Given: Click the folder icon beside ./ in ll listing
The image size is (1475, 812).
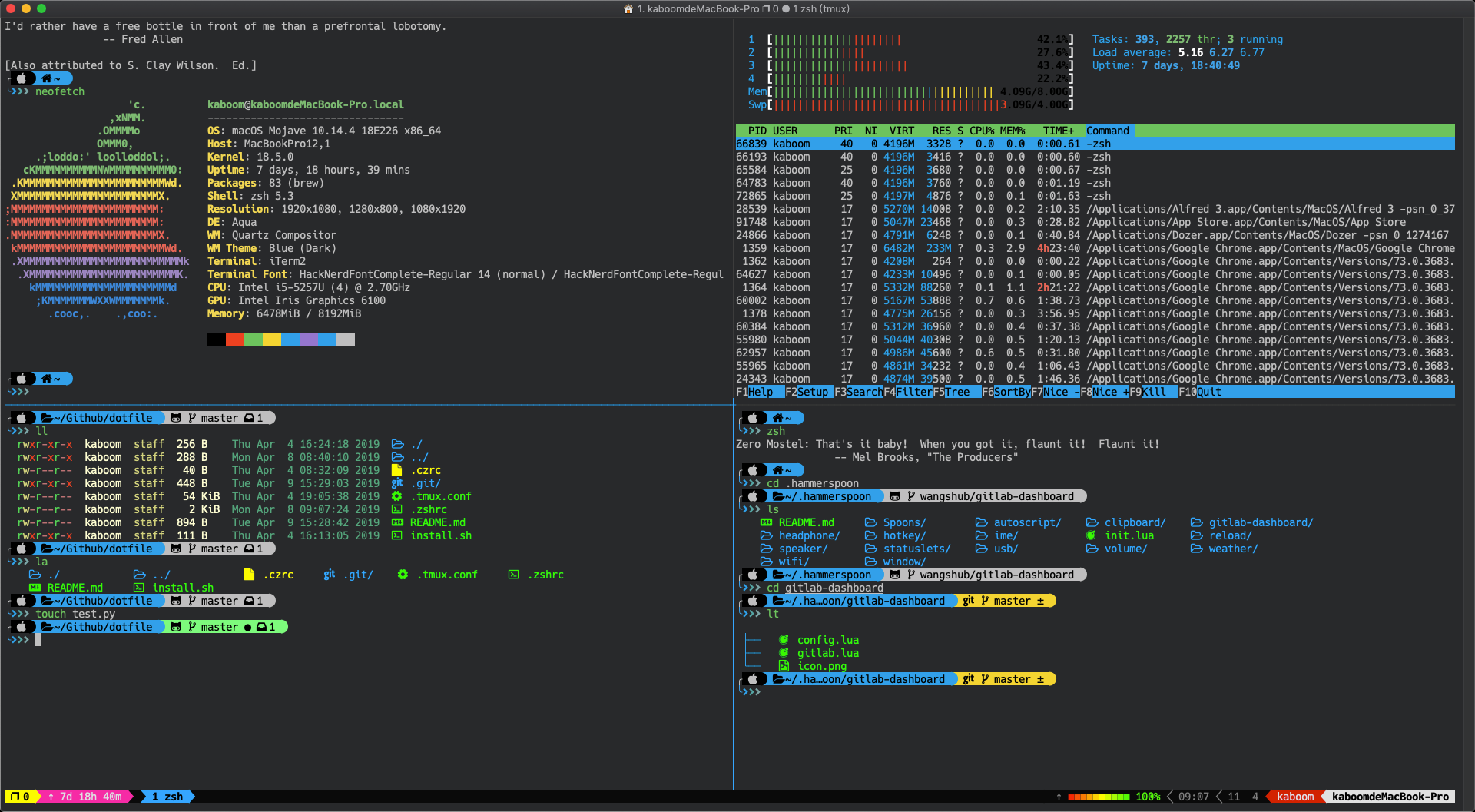Looking at the screenshot, I should 397,444.
